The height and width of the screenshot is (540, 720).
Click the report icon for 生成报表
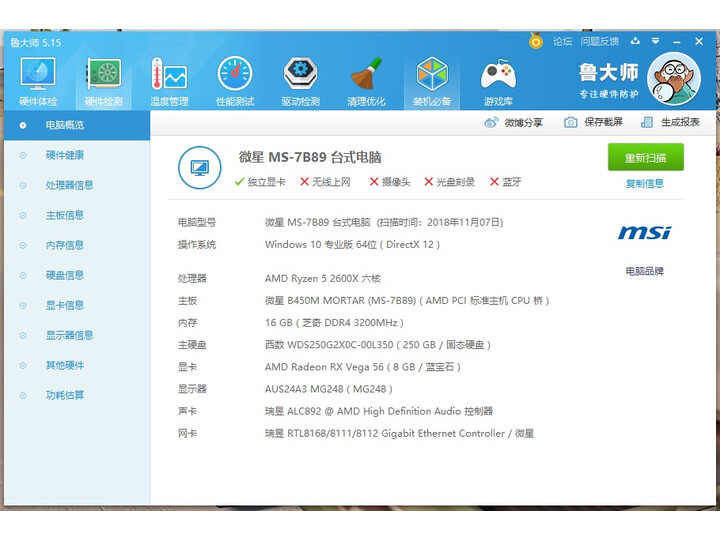[x=647, y=122]
